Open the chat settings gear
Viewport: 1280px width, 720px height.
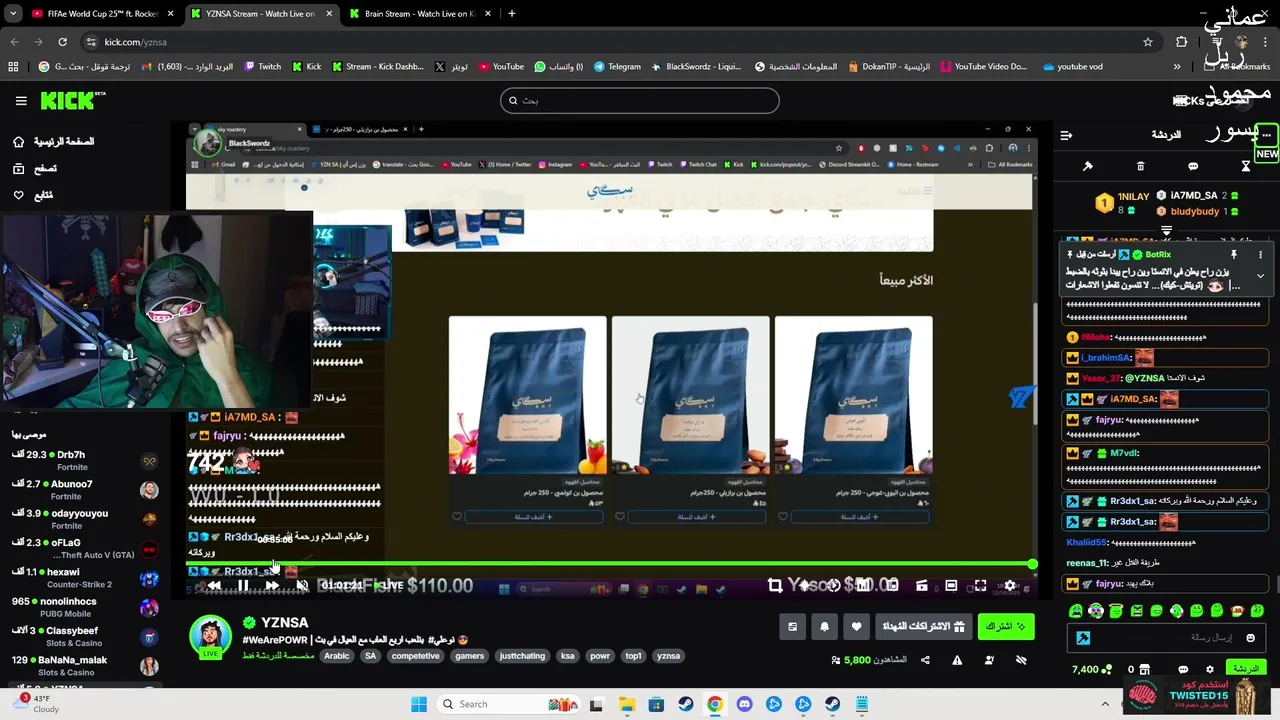coord(1209,669)
